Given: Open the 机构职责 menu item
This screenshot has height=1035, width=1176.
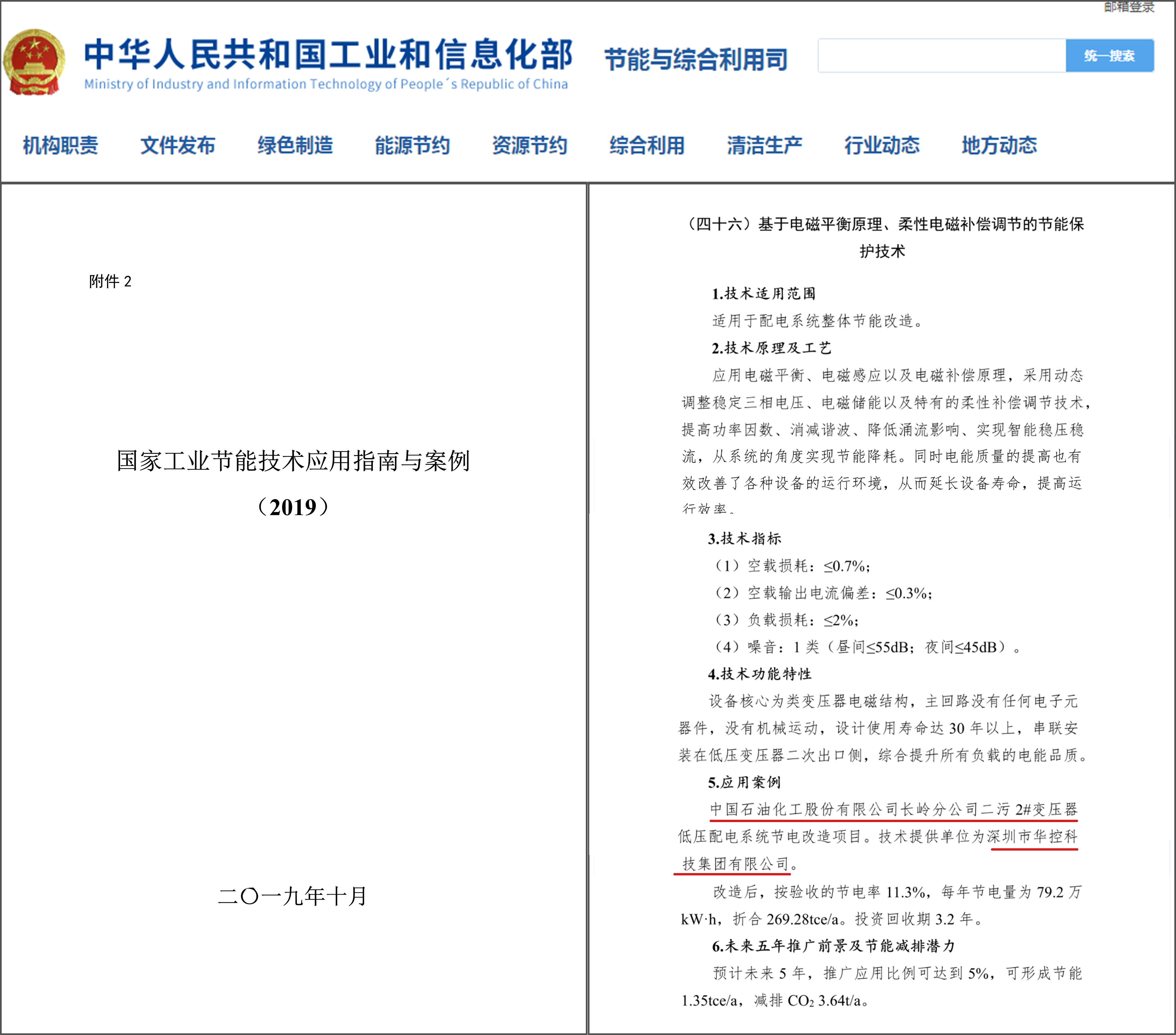Looking at the screenshot, I should click(x=60, y=146).
